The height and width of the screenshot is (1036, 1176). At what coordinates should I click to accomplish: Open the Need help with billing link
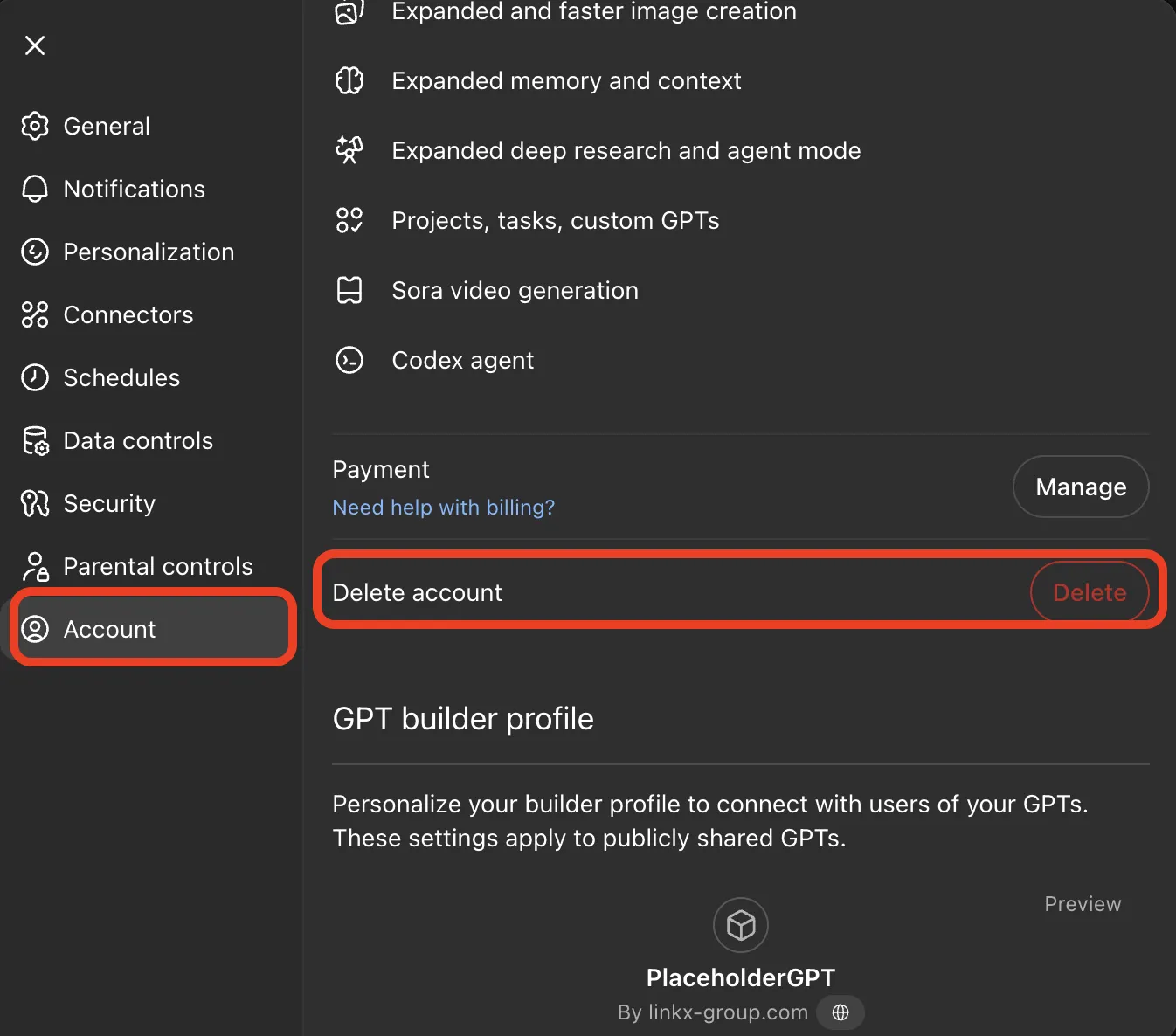(x=443, y=507)
